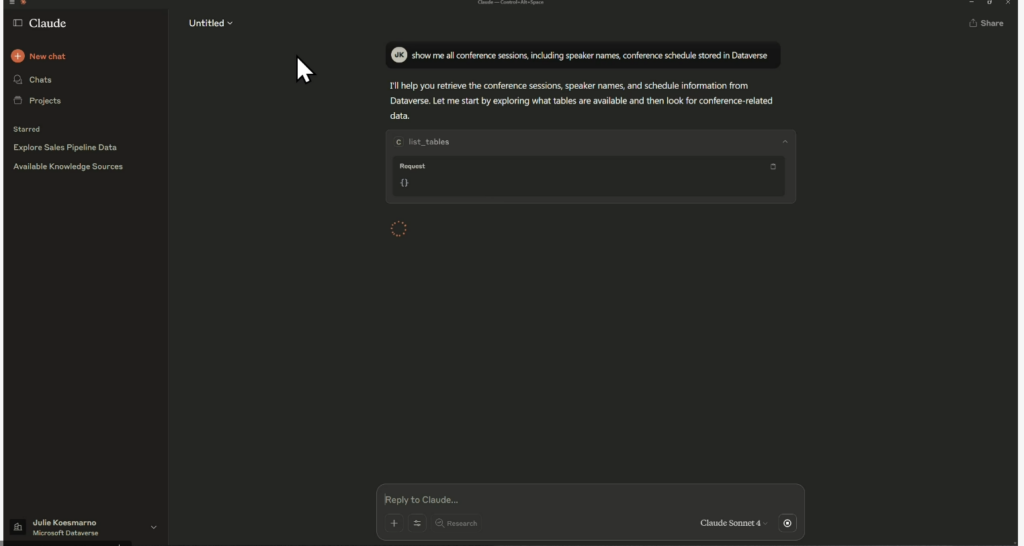Collapse the sidebar with the panel icon

tap(18, 23)
